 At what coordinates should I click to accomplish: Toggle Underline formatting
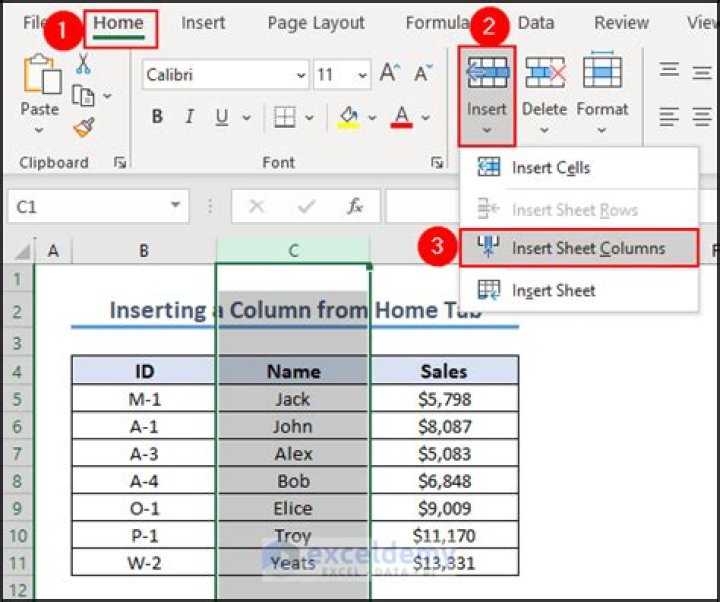pos(222,117)
